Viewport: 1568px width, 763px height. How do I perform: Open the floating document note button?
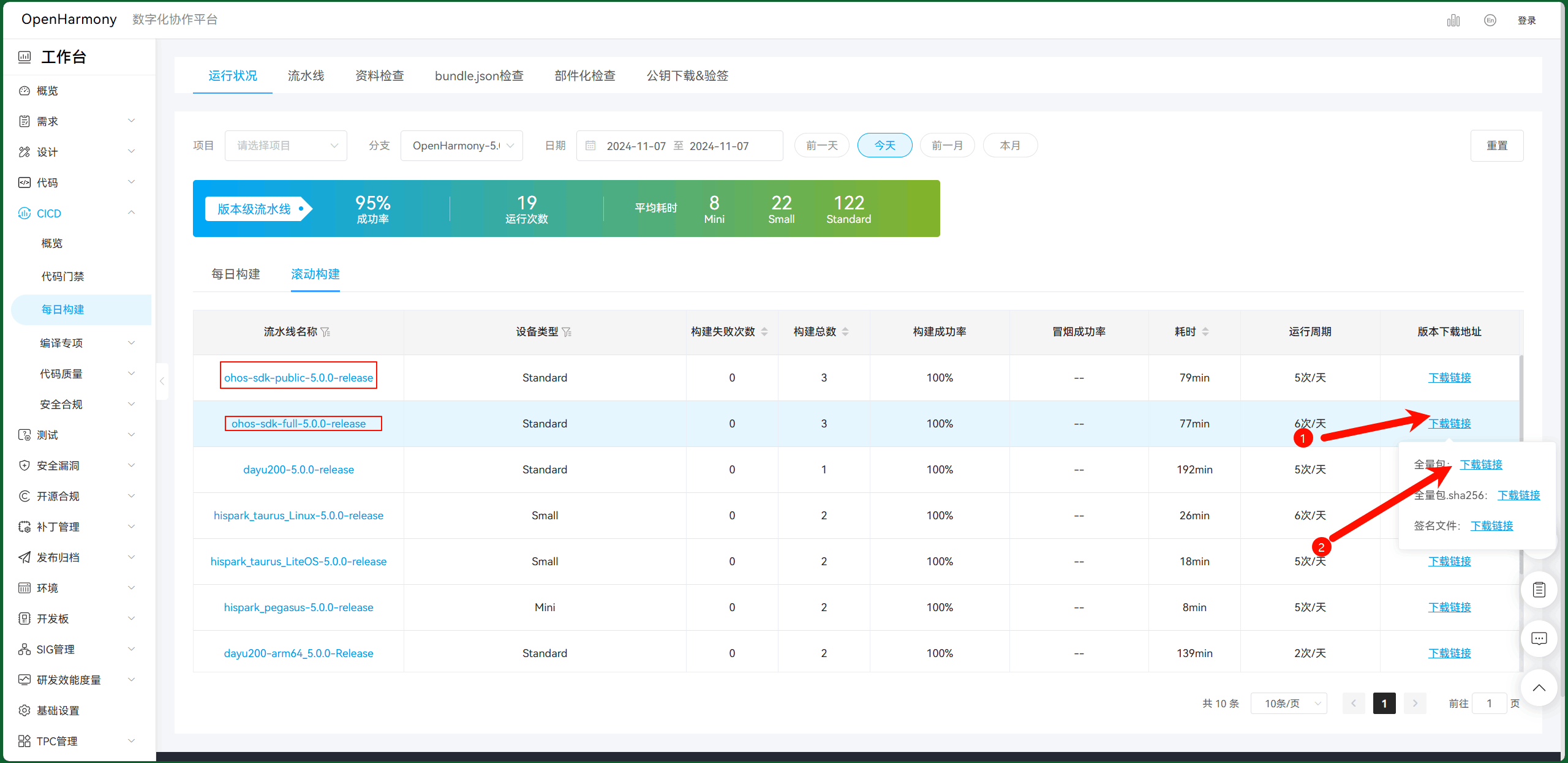point(1539,590)
